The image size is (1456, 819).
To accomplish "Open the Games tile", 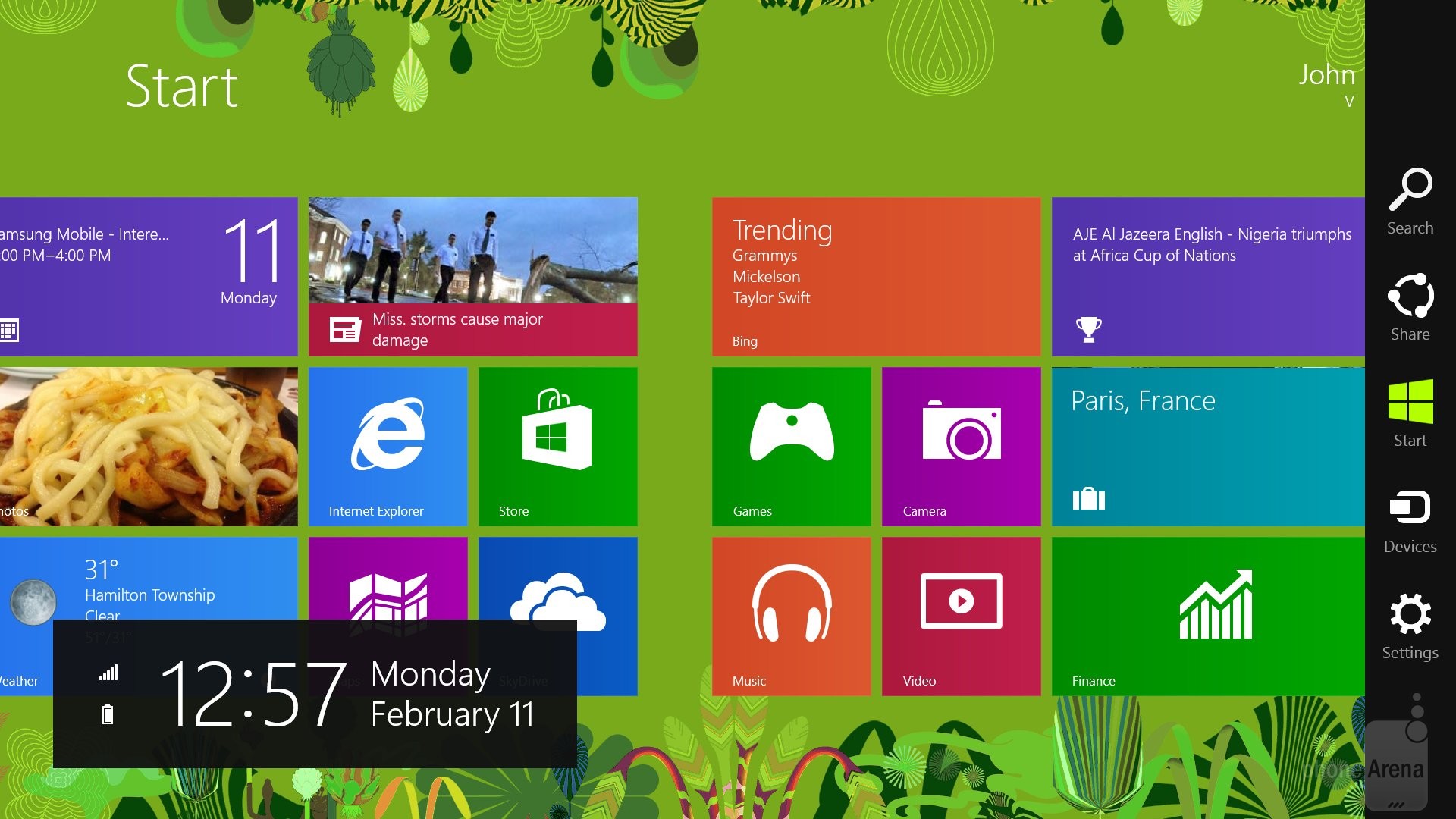I will [792, 447].
